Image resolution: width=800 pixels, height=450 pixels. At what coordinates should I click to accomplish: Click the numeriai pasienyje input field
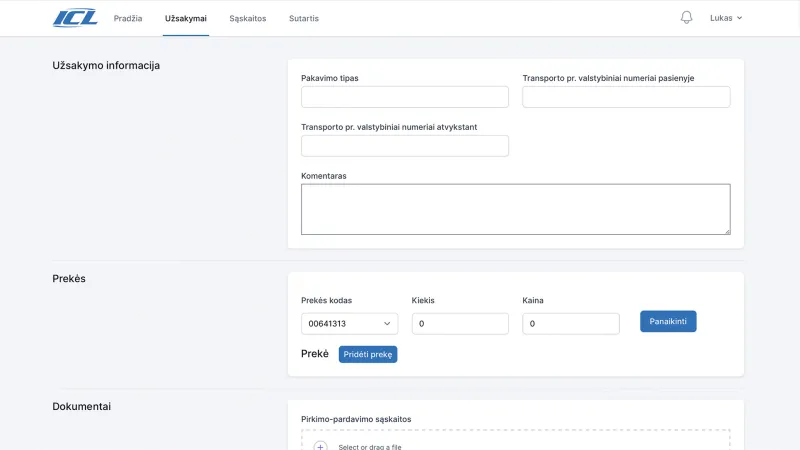626,97
